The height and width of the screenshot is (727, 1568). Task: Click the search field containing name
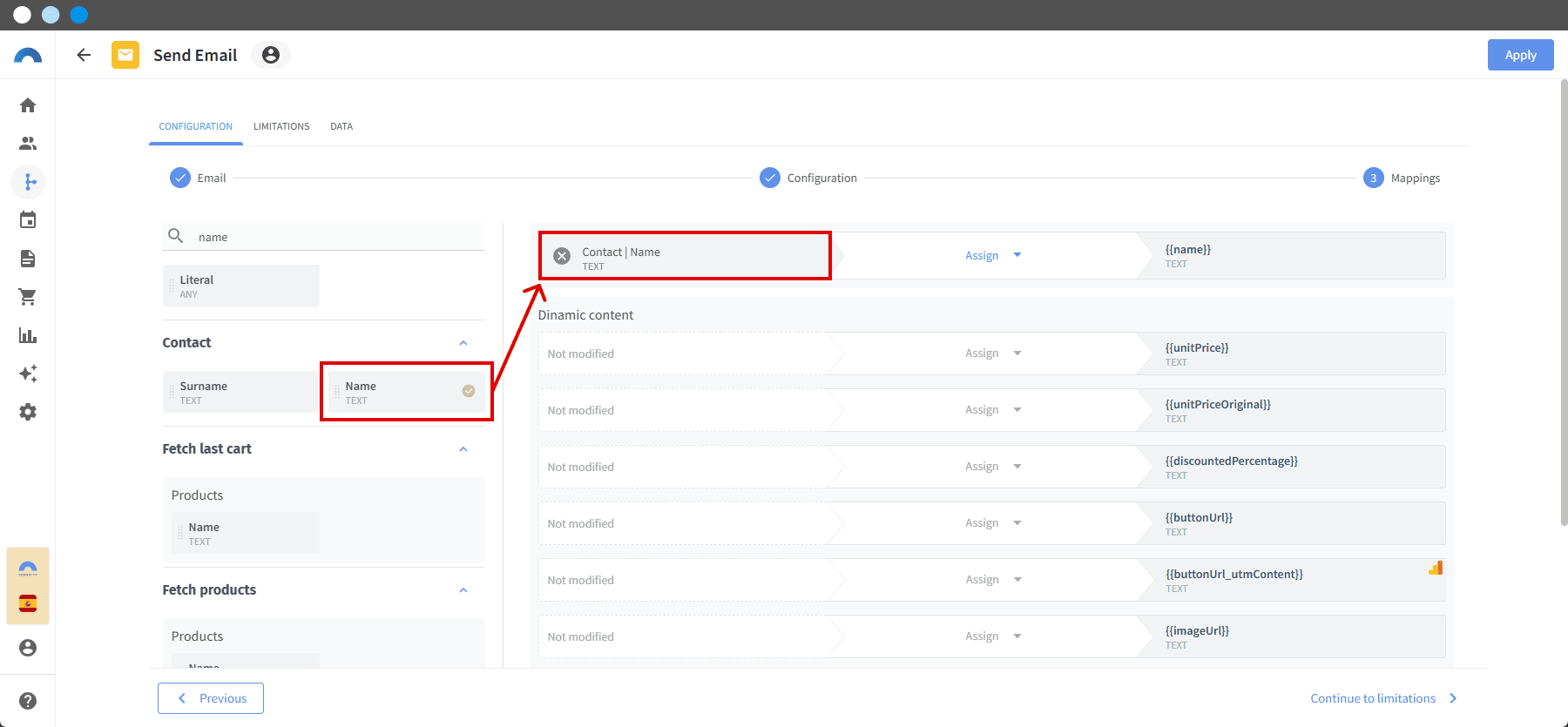click(x=324, y=237)
